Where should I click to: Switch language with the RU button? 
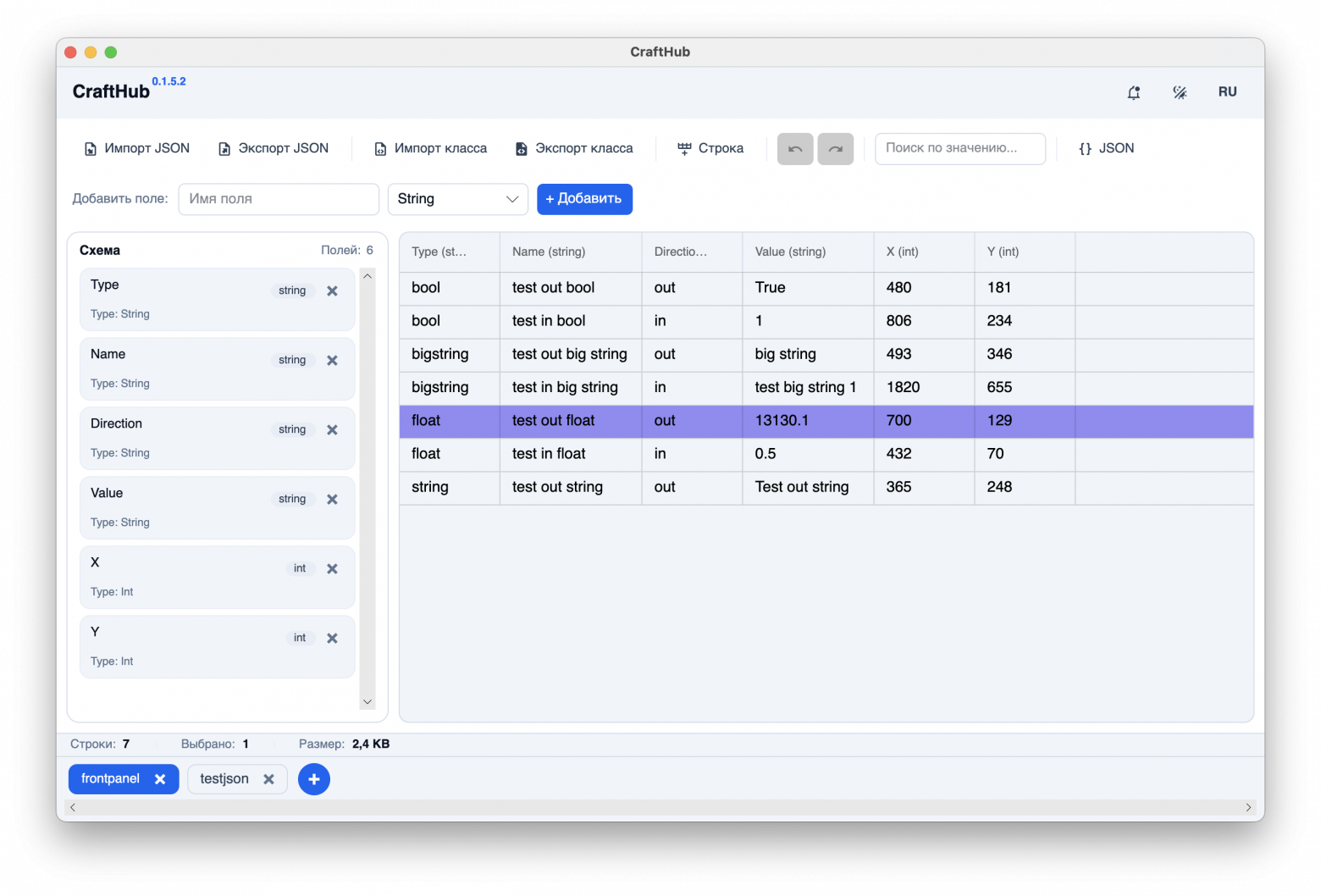pos(1228,91)
